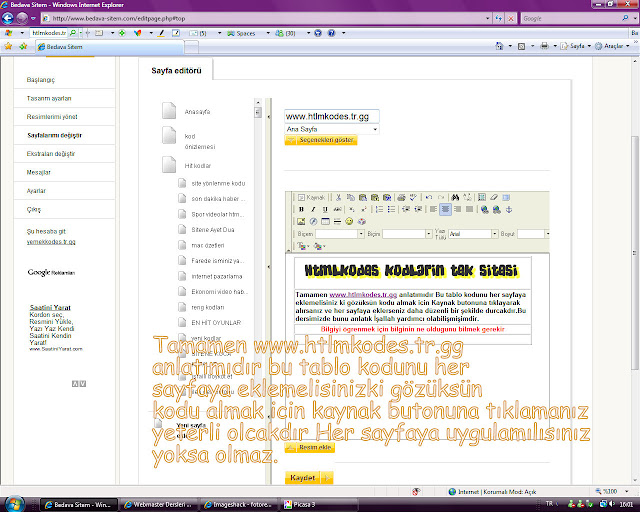
Task: Open the text color picker
Action: (303, 246)
